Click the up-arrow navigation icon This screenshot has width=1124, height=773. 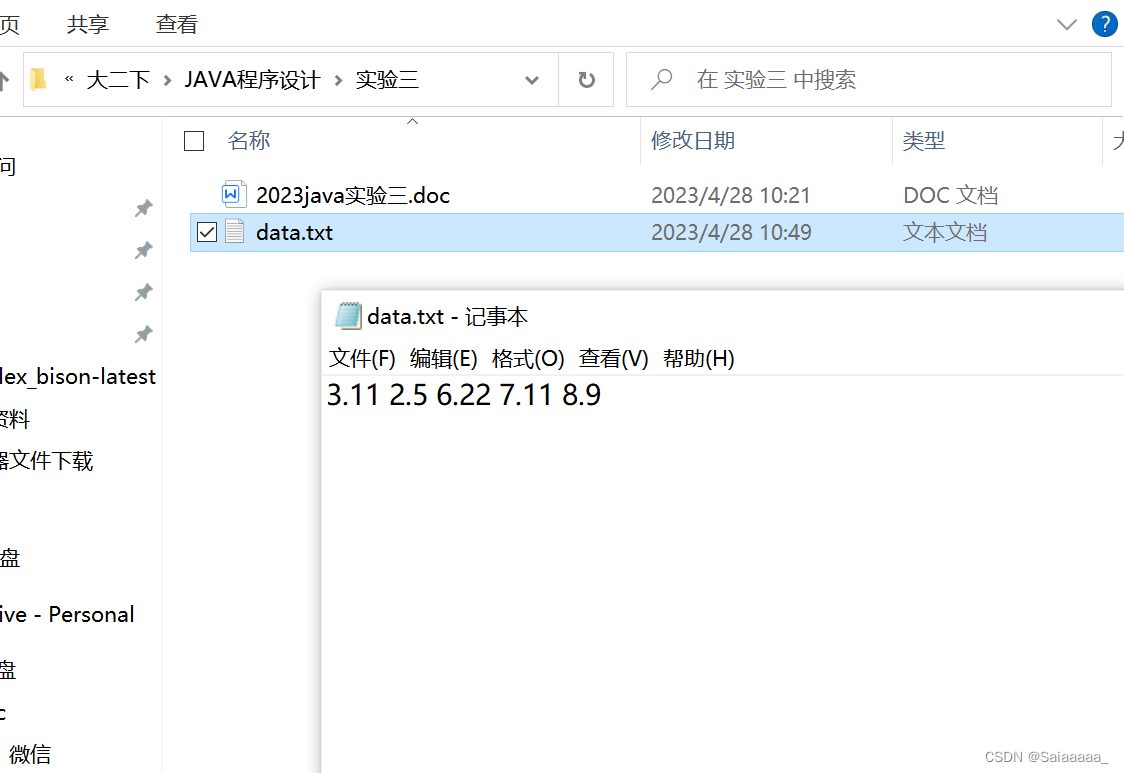[x=4, y=80]
